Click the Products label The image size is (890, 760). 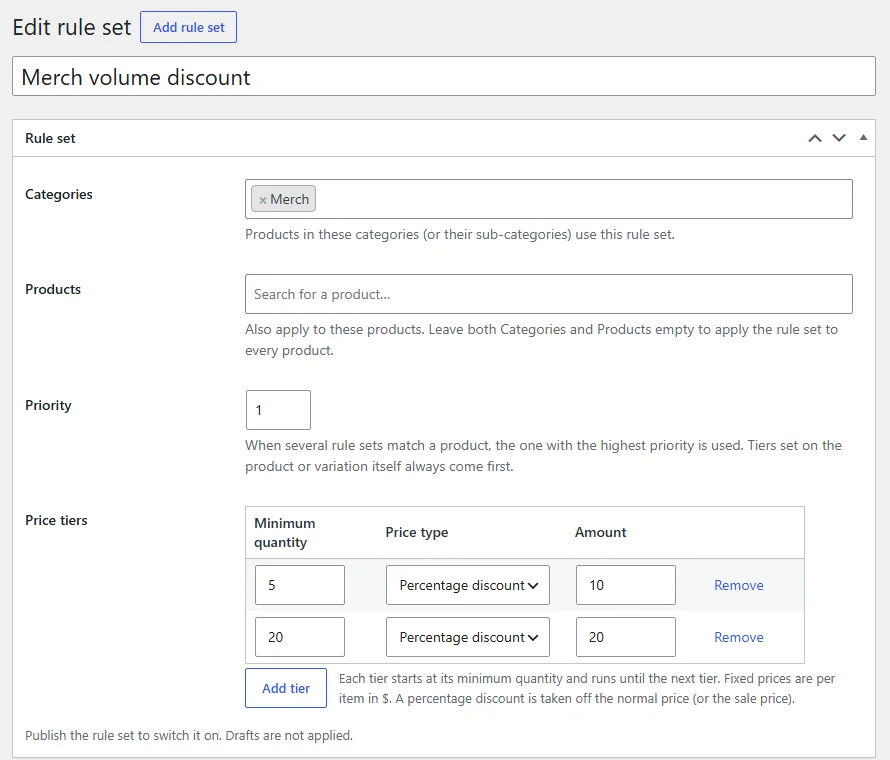(53, 289)
